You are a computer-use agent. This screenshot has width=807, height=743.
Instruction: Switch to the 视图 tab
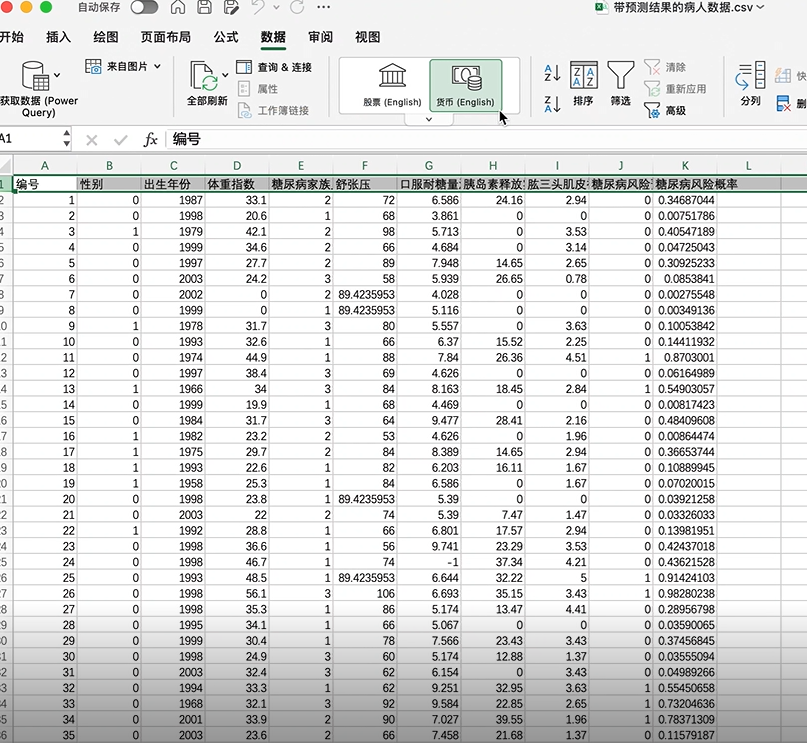click(367, 37)
